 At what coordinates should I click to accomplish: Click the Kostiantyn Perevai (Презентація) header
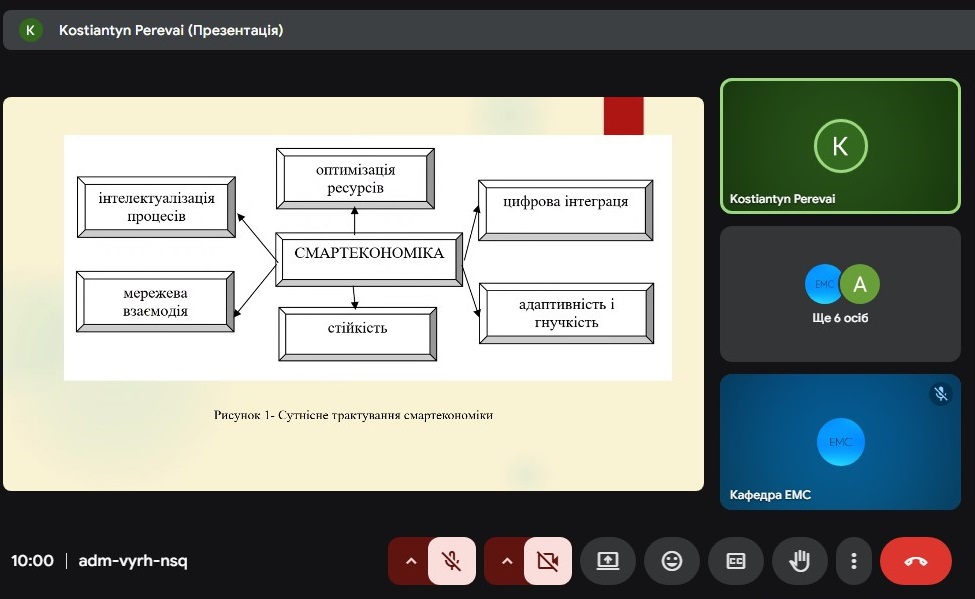tap(171, 30)
